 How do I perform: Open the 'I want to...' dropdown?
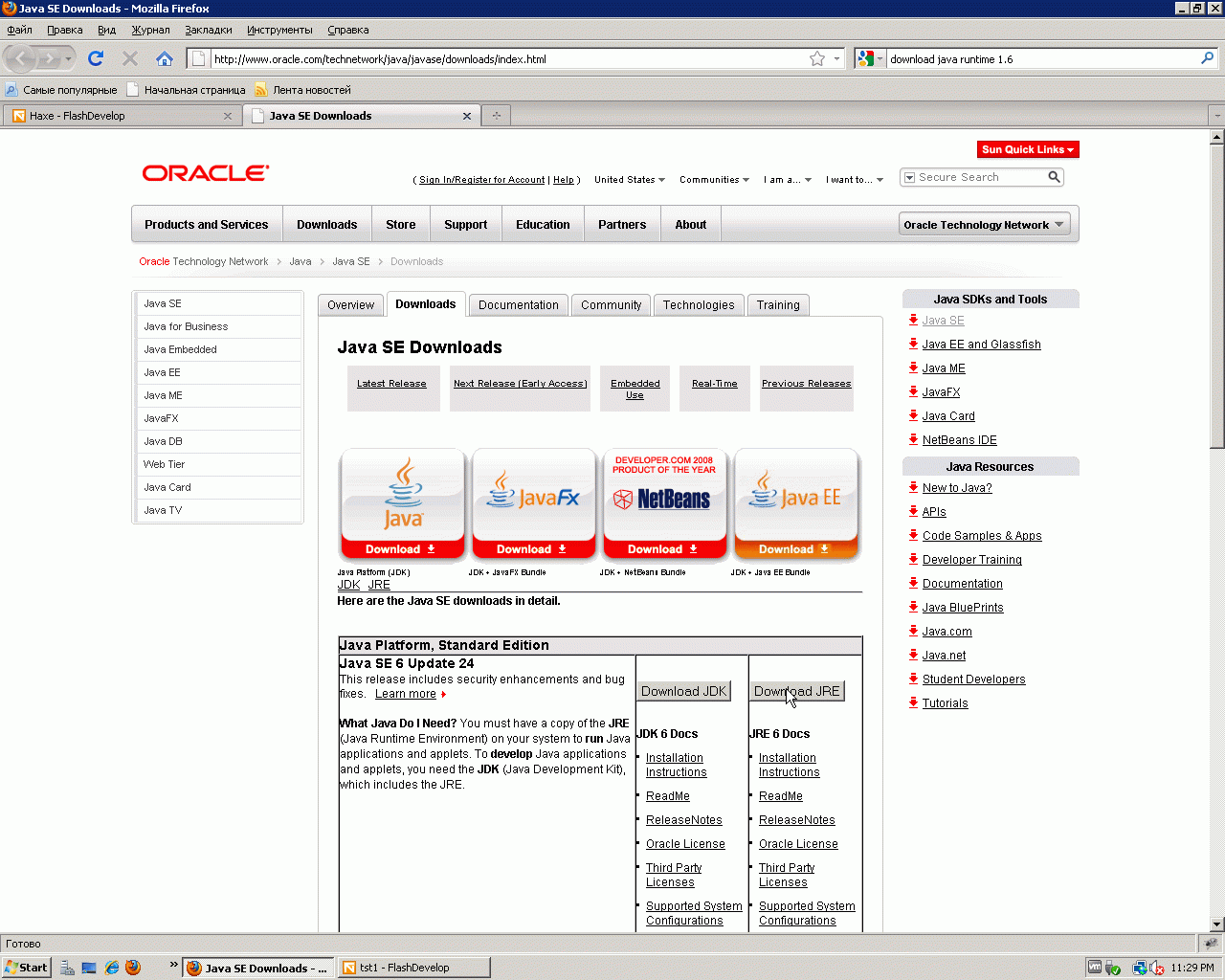pyautogui.click(x=854, y=180)
